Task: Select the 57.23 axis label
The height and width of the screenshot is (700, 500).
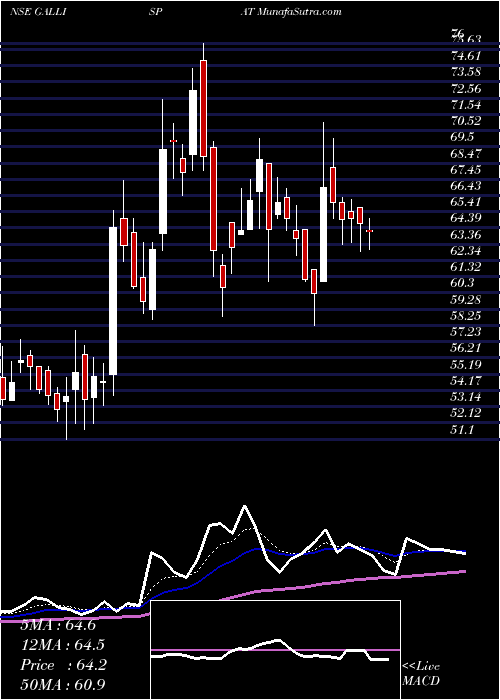Action: (466, 331)
